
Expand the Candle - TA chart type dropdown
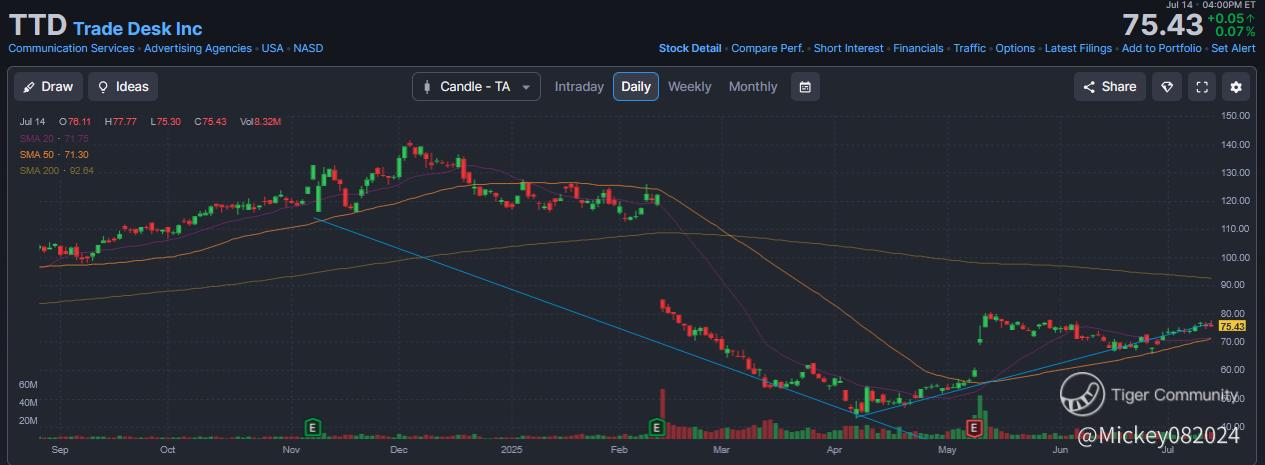point(476,87)
